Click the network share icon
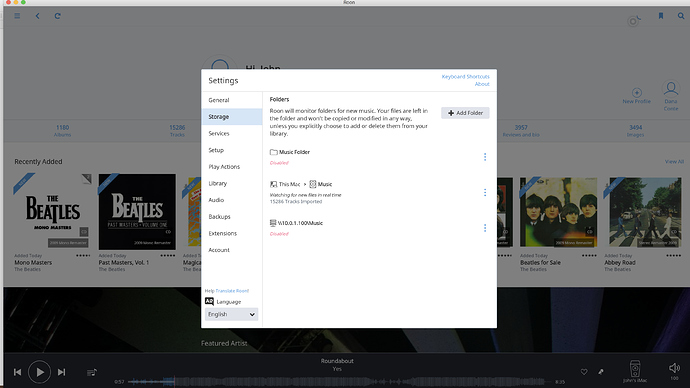 [273, 223]
